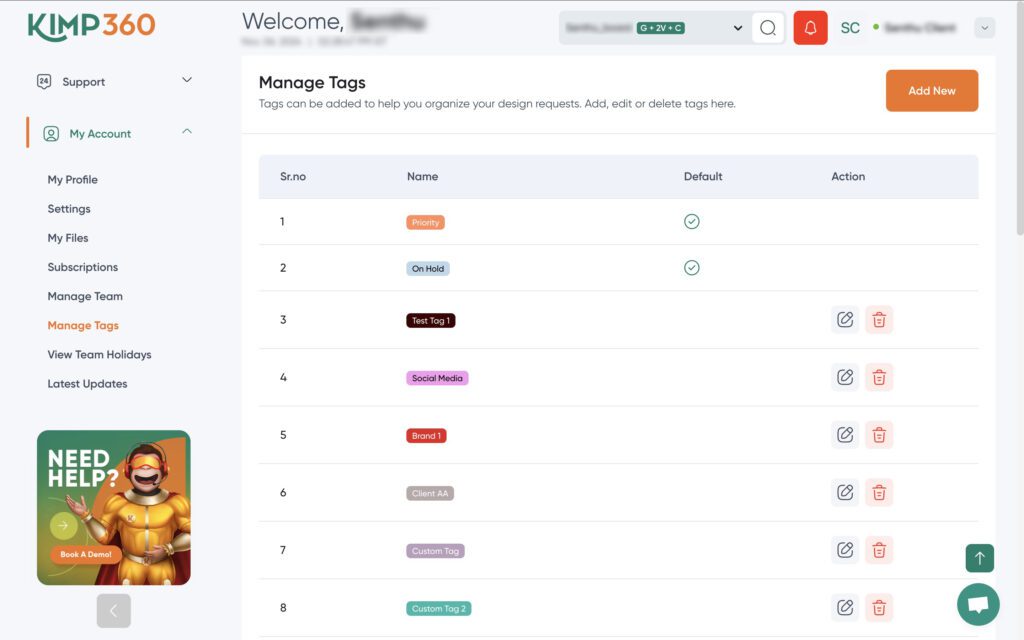Go to Subscriptions in sidebar
The height and width of the screenshot is (640, 1024).
coord(82,267)
